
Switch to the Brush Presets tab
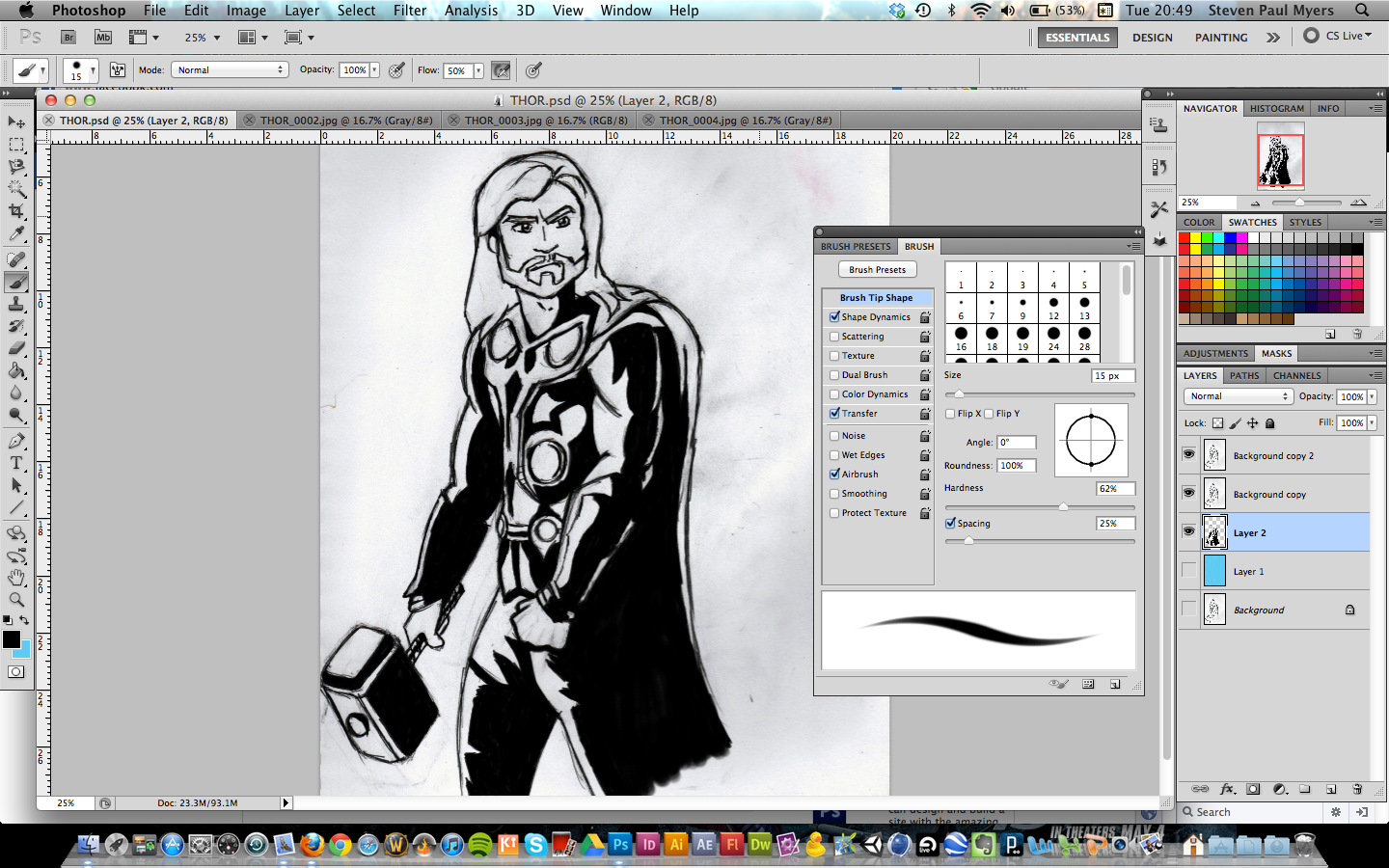[856, 246]
